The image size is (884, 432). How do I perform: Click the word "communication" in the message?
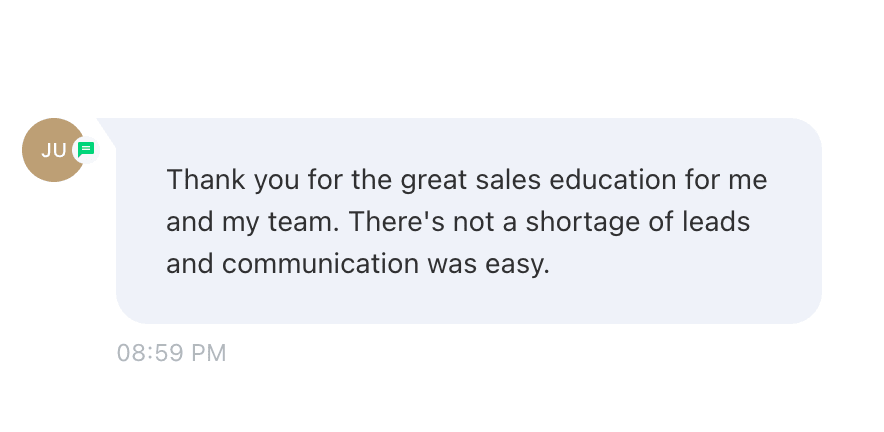click(321, 265)
